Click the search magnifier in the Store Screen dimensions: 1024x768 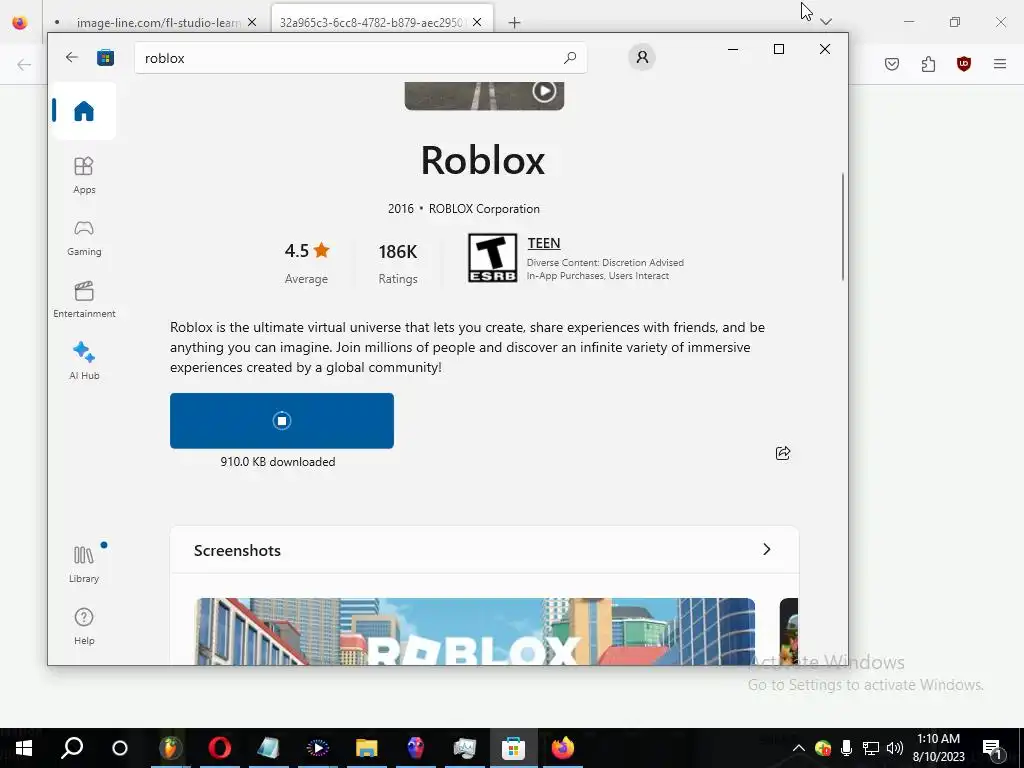tap(569, 57)
